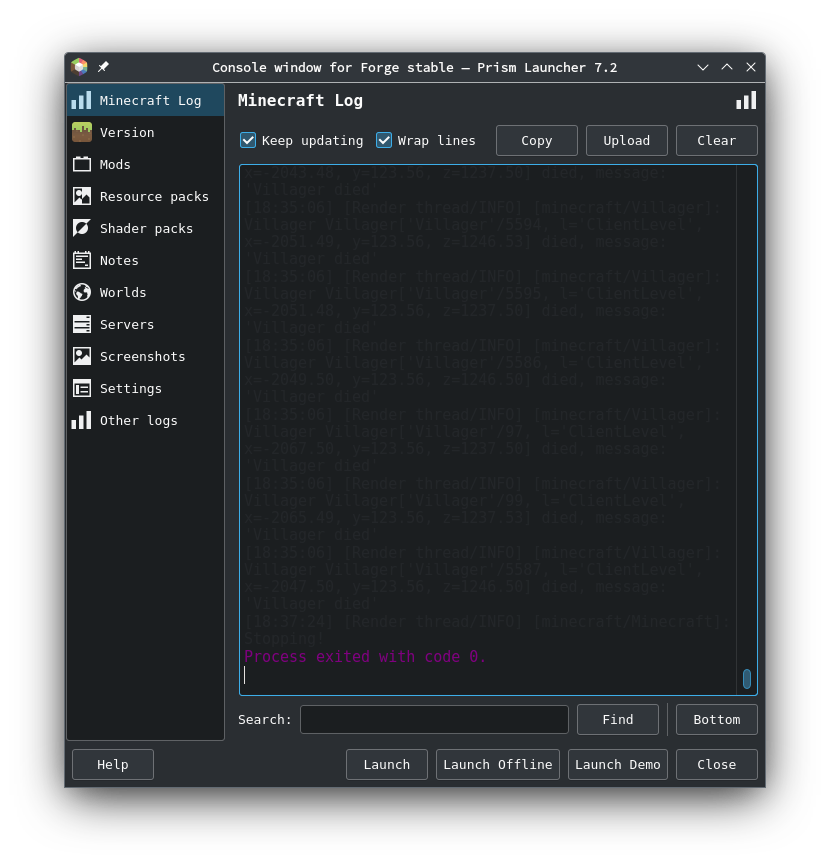Click the Screenshots icon
This screenshot has height=864, width=830.
point(83,356)
